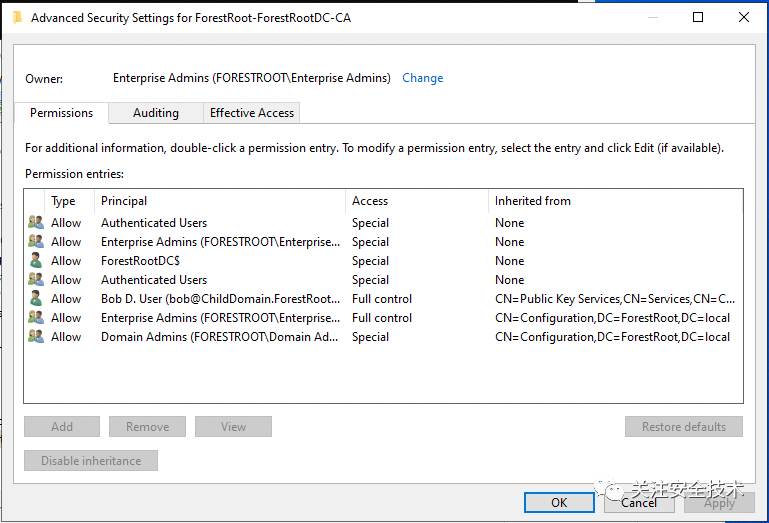This screenshot has width=769, height=523.
Task: Click 'Full control' access in Bob's row
Action: tap(382, 299)
